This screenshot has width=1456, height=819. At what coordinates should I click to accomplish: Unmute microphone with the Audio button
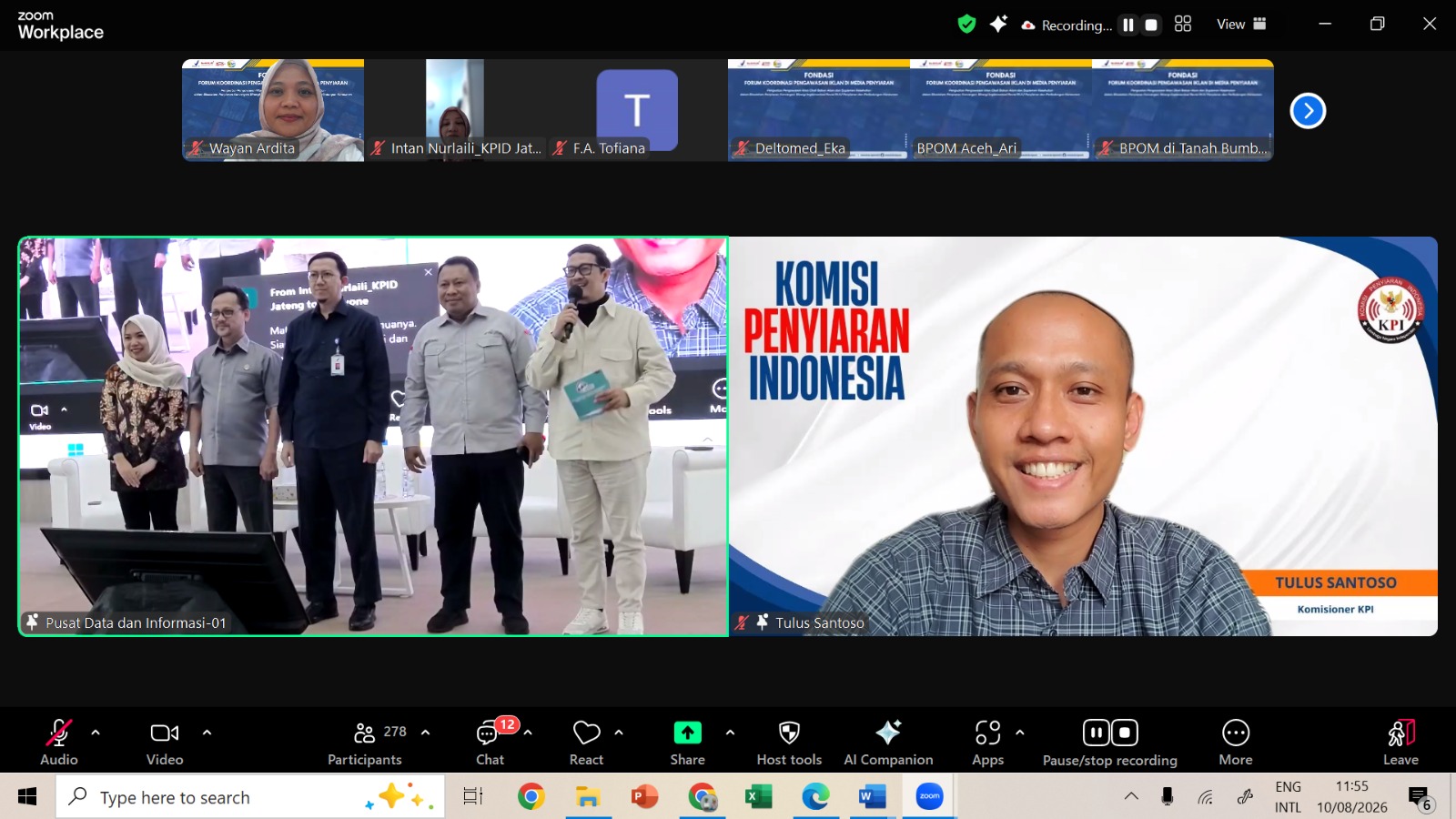[x=59, y=742]
